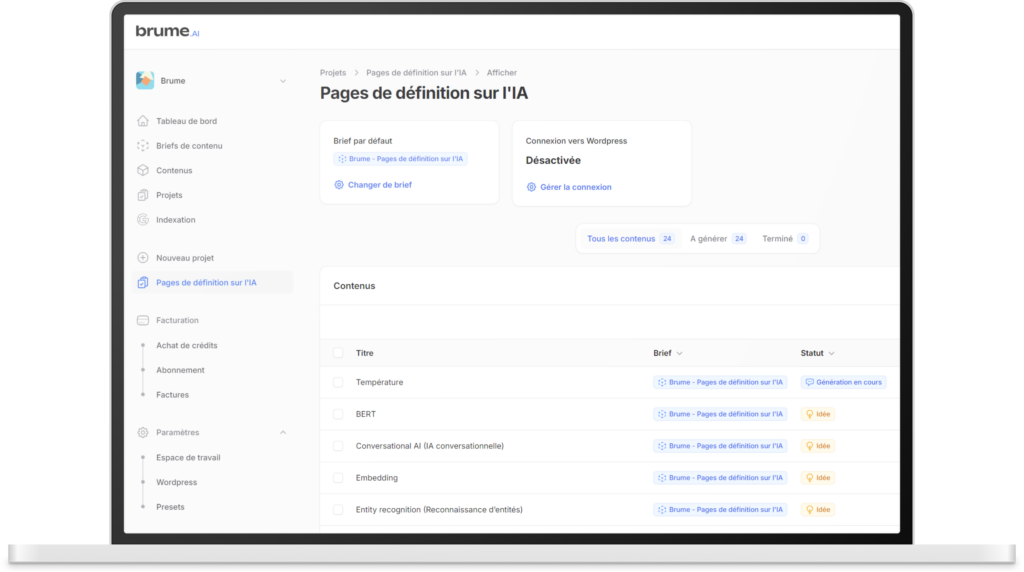Toggle the select-all checkbox beside Titre
Screen dimensions: 1024x572
(338, 353)
